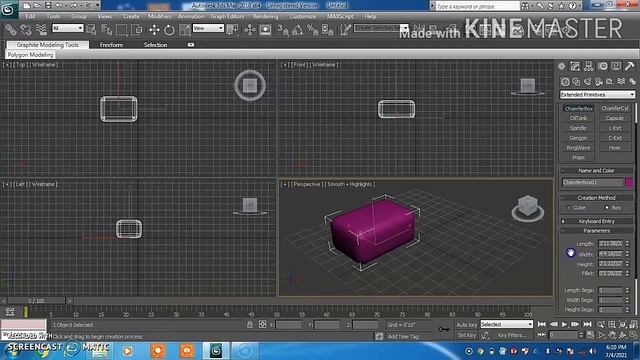
Task: Select Systems category in Create panel
Action: (x=632, y=82)
